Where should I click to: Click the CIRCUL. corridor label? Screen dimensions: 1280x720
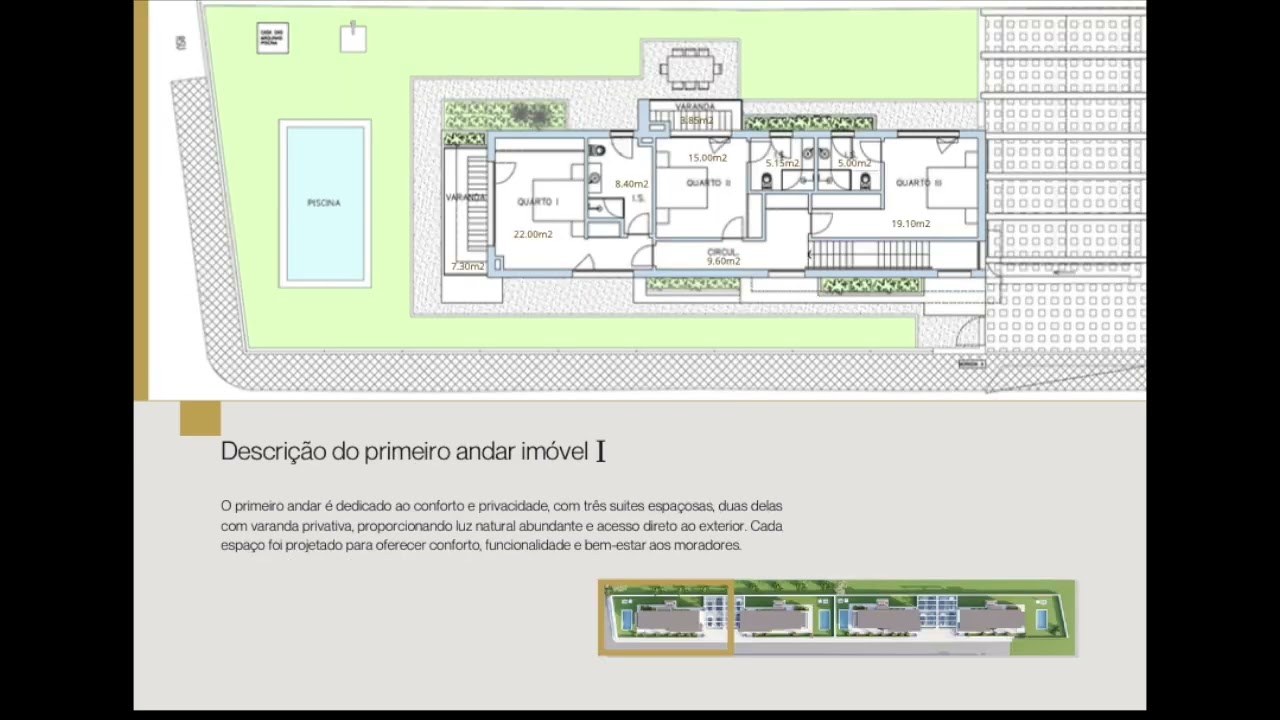(722, 252)
